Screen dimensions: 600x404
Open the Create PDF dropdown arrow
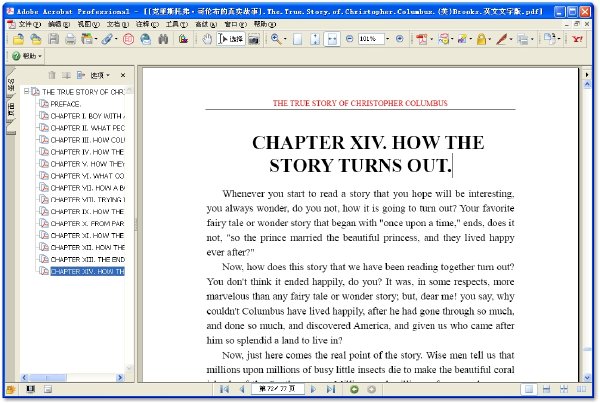pyautogui.click(x=432, y=39)
